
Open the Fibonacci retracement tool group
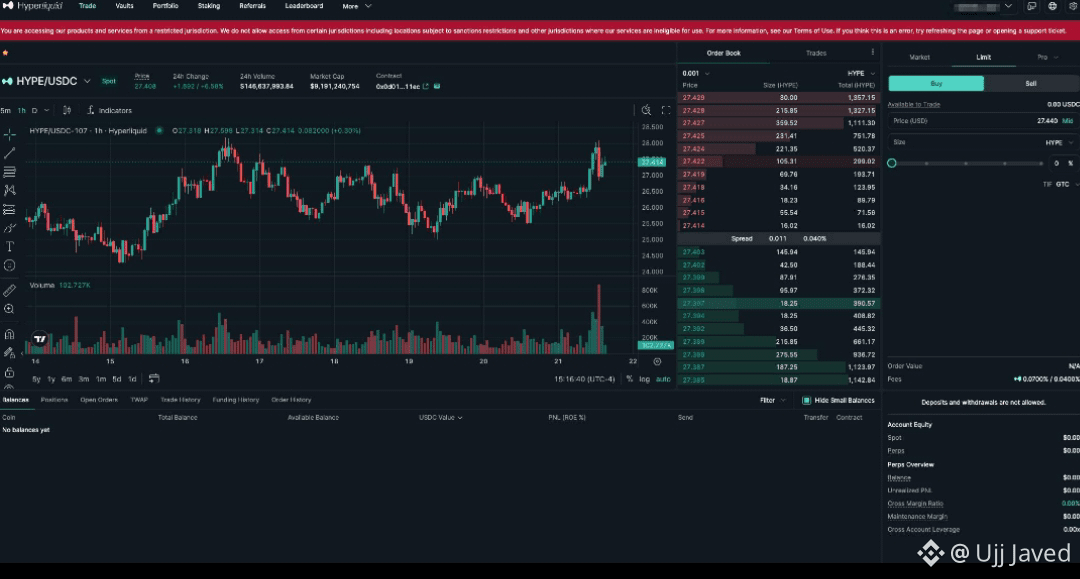(x=10, y=171)
